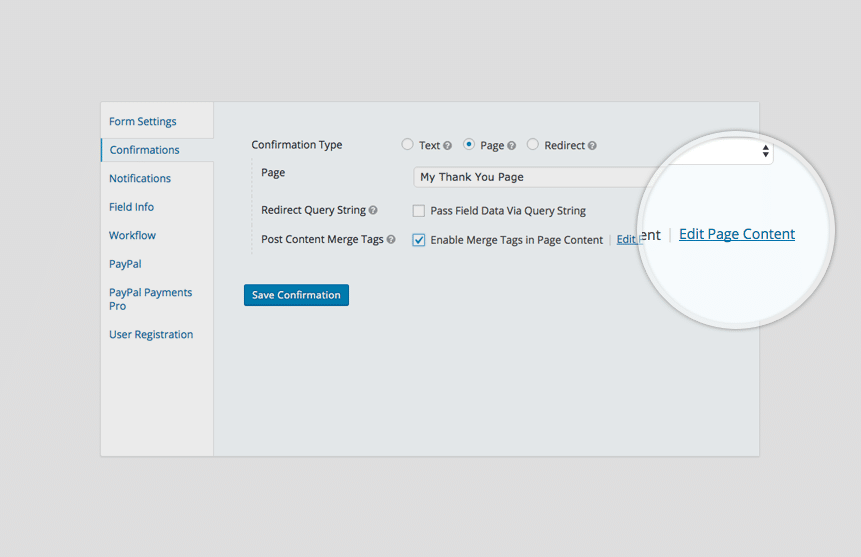Select the PayPal Payments Pro tab
The image size is (861, 557).
point(150,299)
